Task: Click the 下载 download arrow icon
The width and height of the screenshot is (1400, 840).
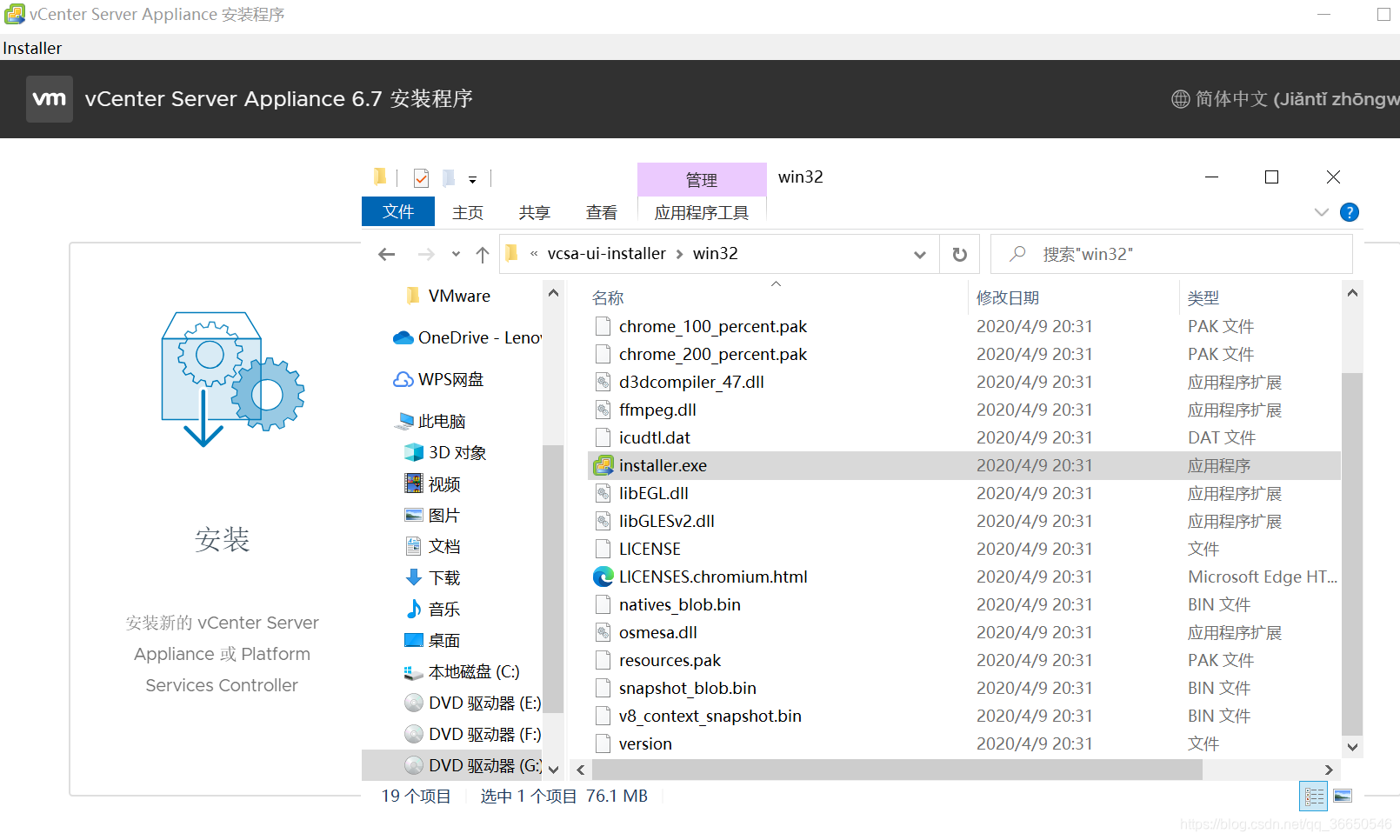Action: click(x=414, y=577)
